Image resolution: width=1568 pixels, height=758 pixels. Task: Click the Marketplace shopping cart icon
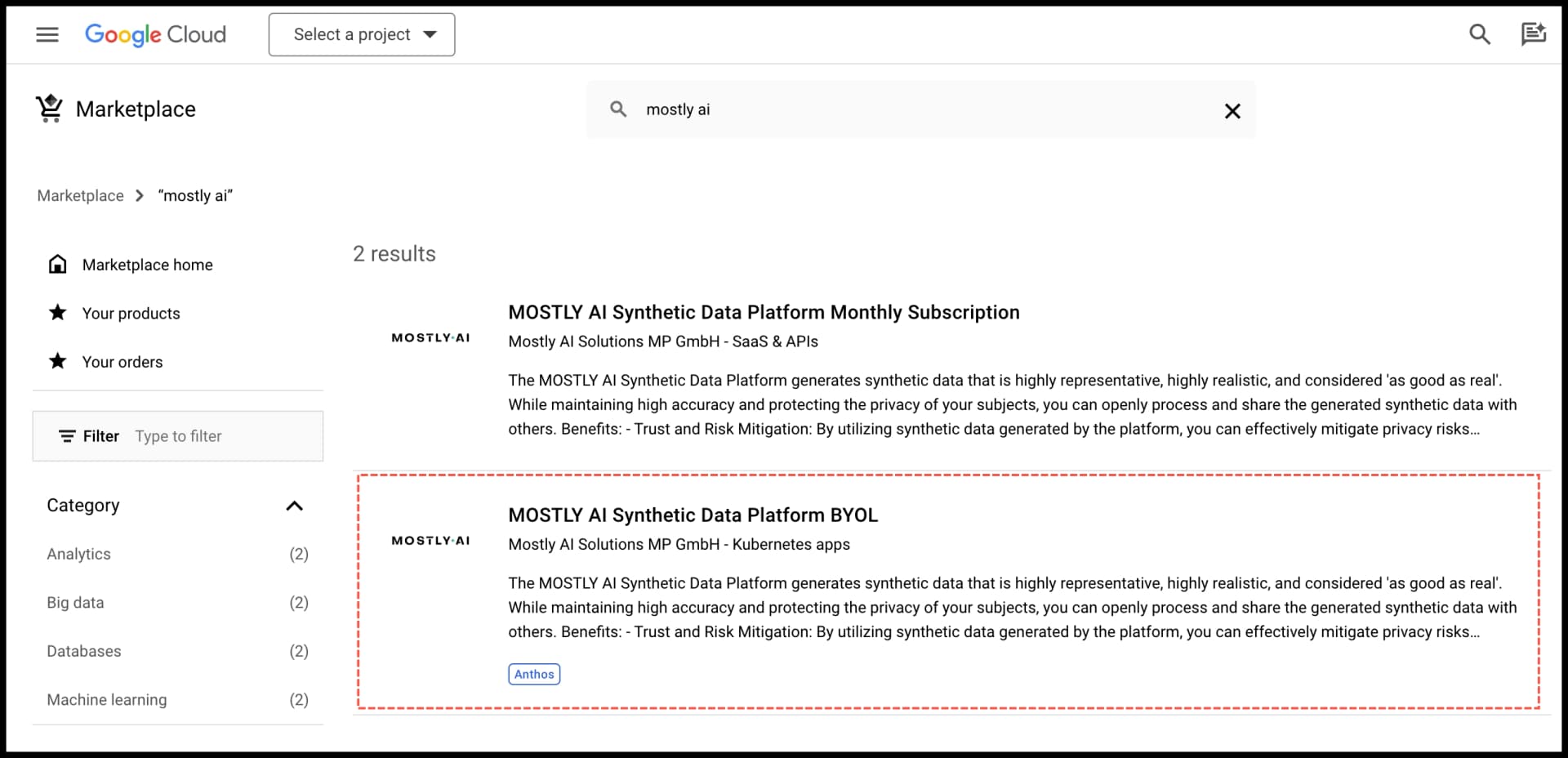point(49,108)
